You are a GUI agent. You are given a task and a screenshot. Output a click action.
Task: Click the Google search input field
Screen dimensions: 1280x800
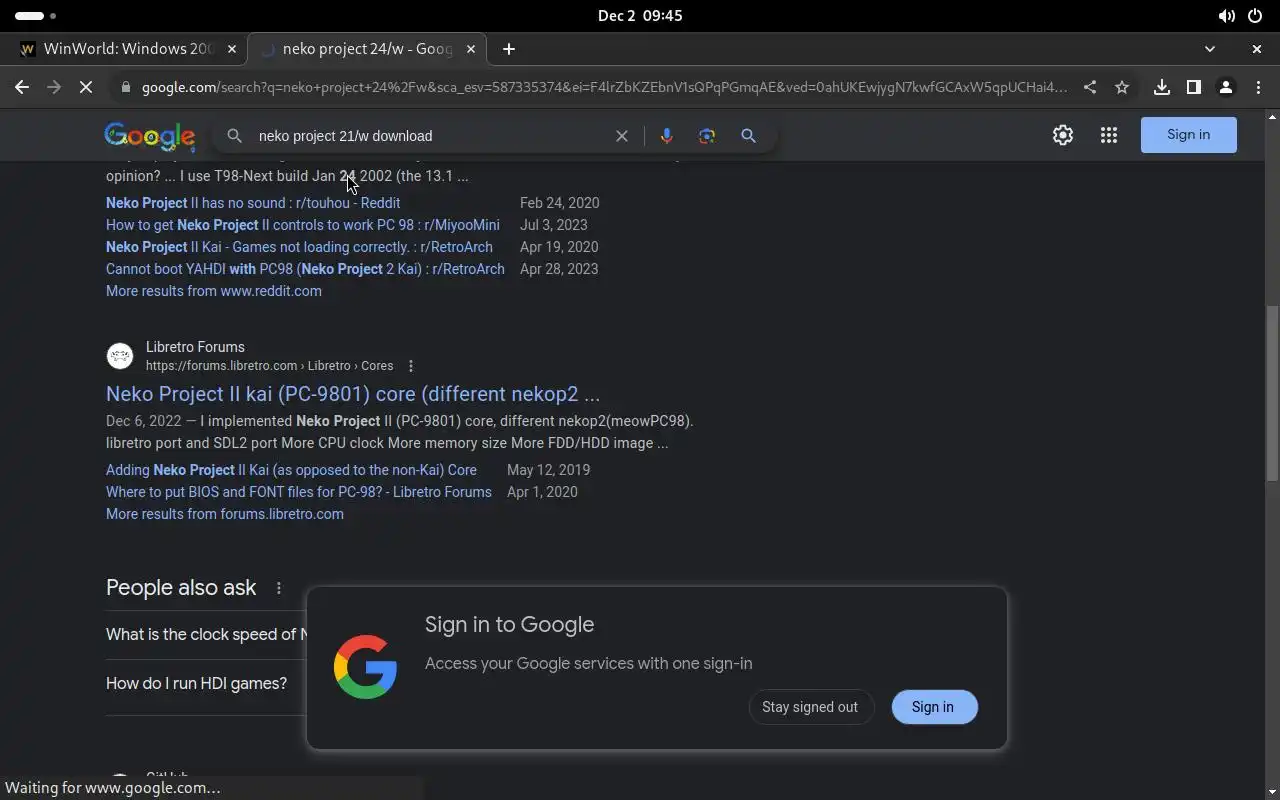click(430, 136)
